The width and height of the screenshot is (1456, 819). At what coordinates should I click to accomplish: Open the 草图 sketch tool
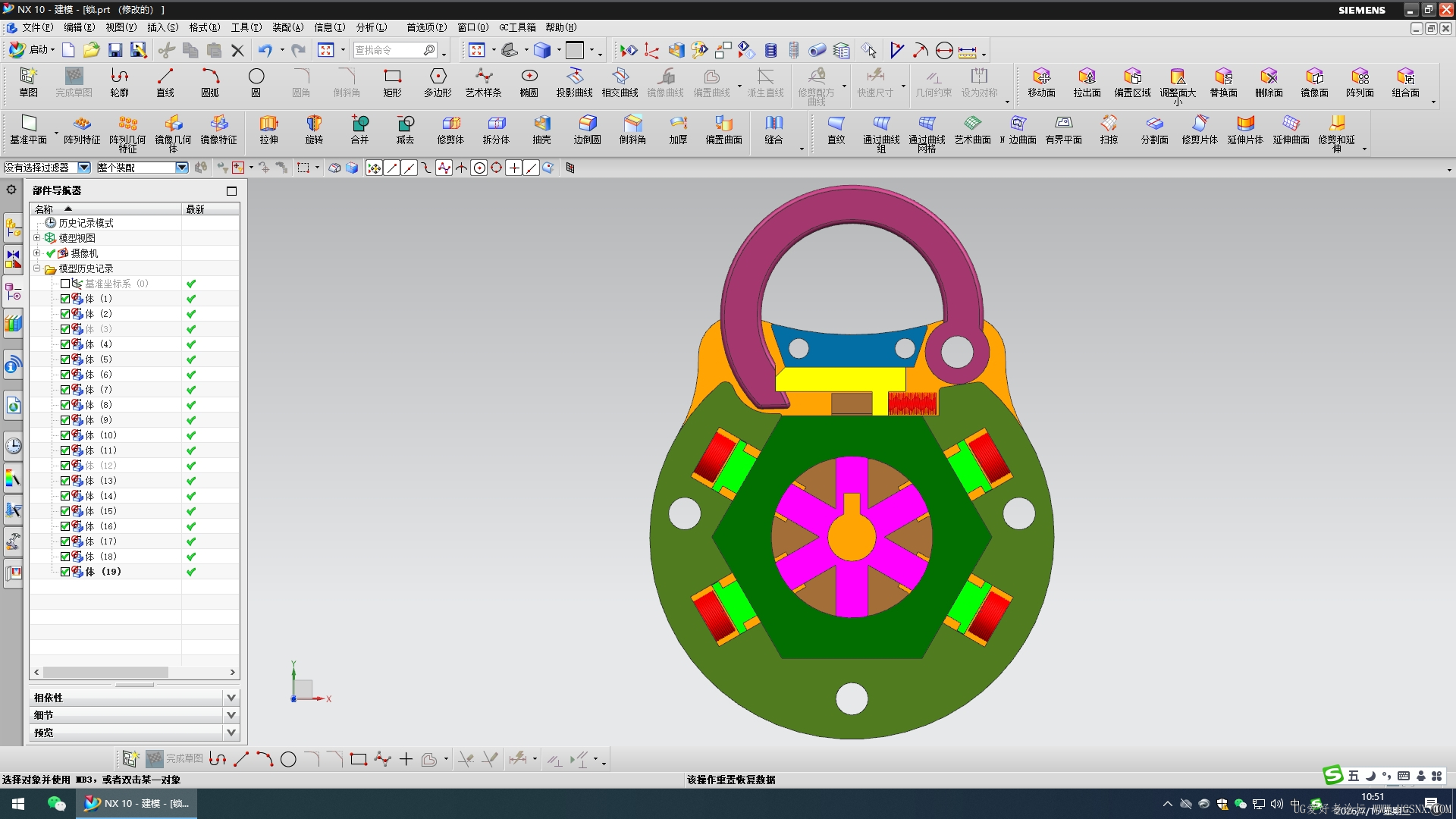(x=28, y=82)
